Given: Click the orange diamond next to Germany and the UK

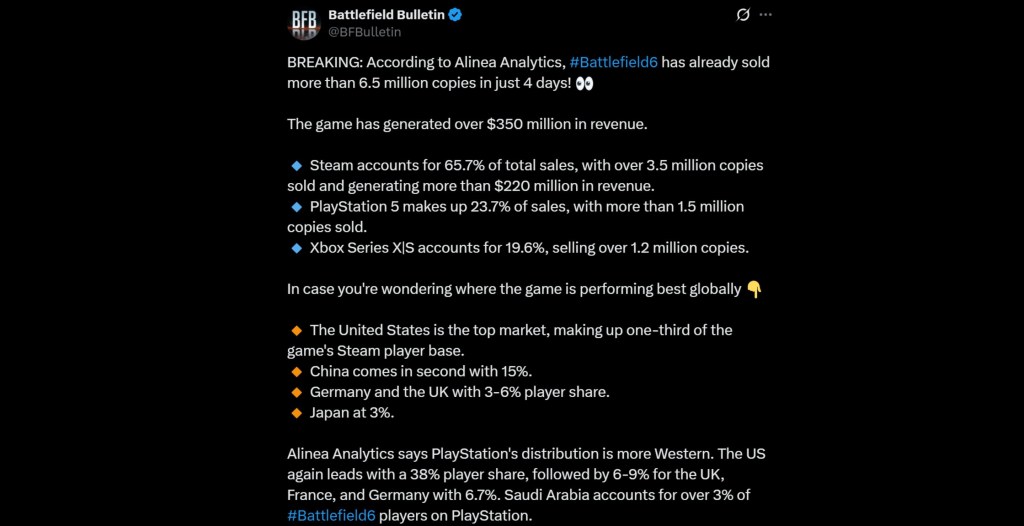Looking at the screenshot, I should 296,392.
